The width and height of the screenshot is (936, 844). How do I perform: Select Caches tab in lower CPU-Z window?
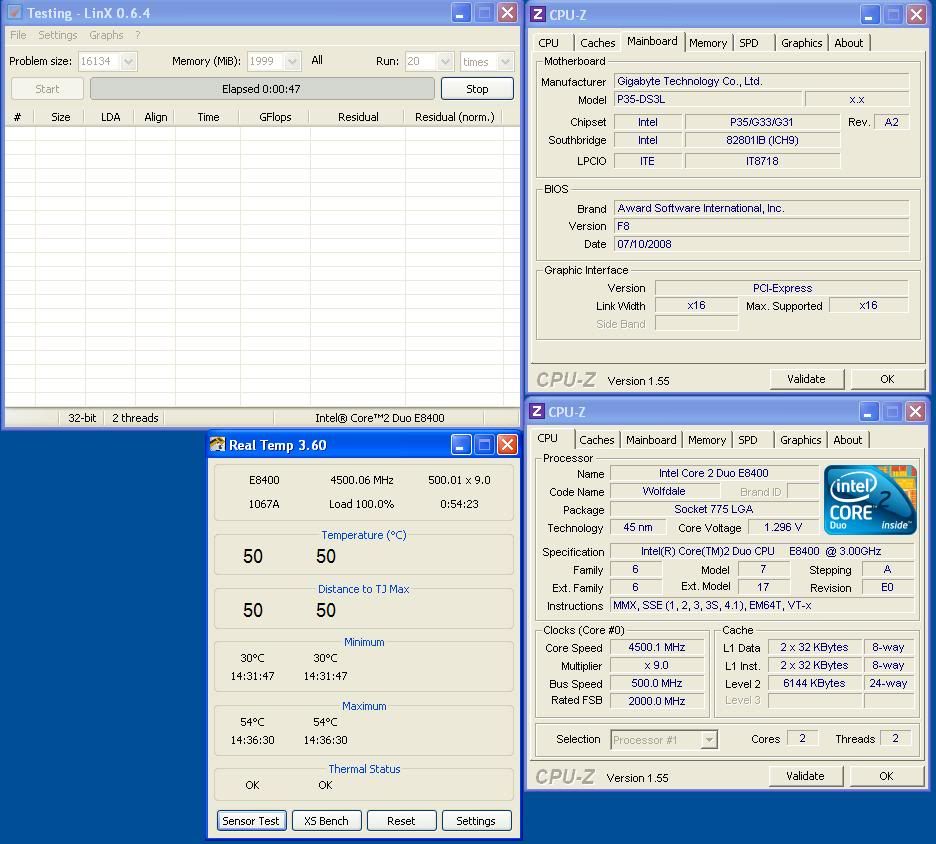point(597,440)
